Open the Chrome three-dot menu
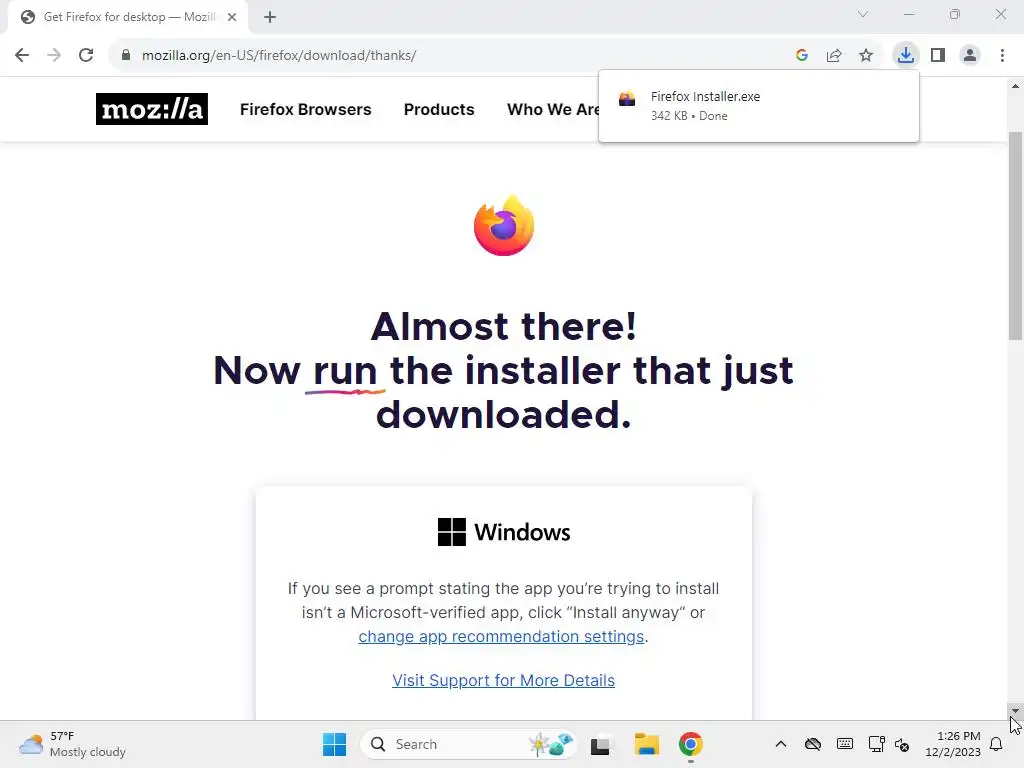Image resolution: width=1024 pixels, height=768 pixels. coord(1002,55)
